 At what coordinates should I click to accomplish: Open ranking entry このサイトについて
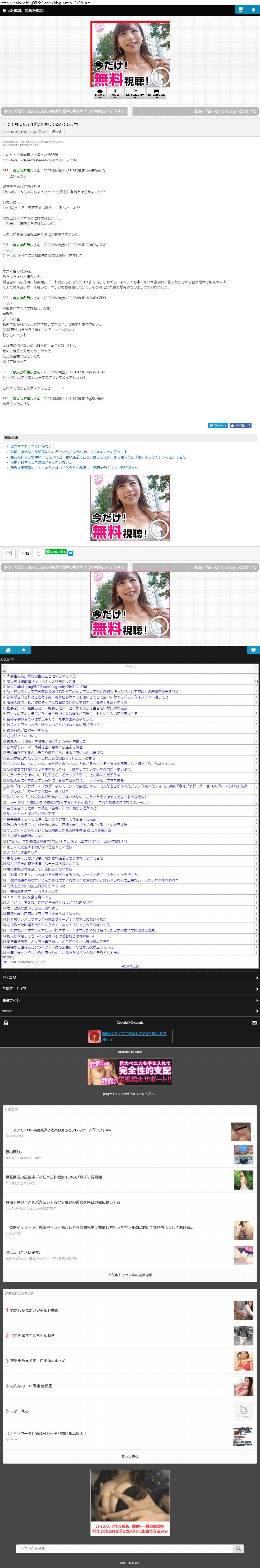tap(22, 736)
